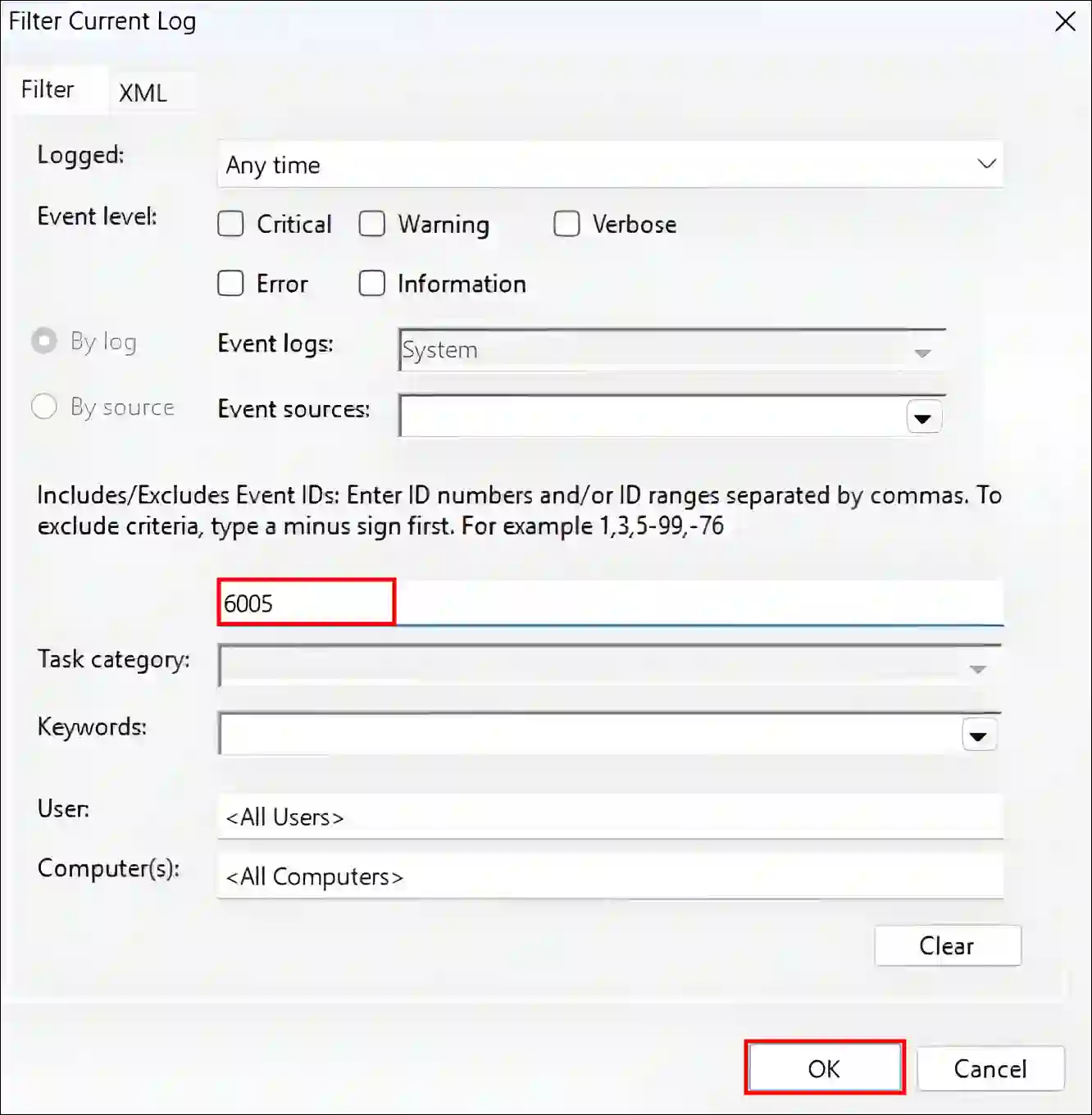
Task: Check the Error event level
Action: coord(230,283)
